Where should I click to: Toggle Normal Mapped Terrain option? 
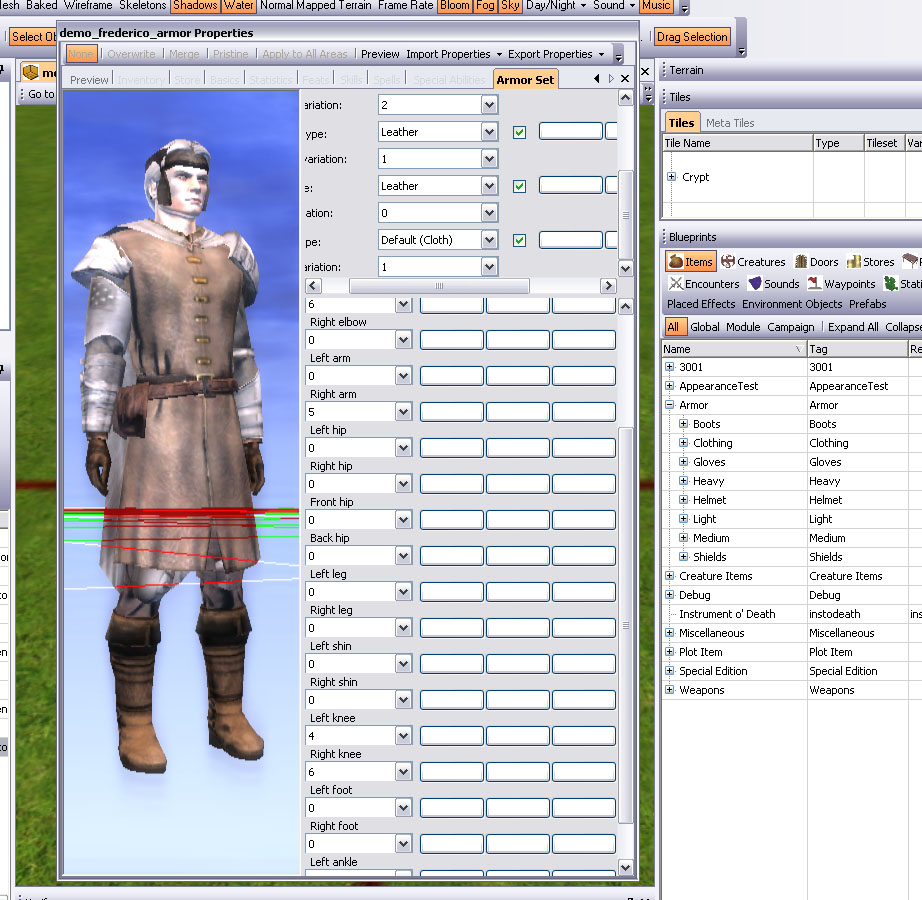[x=316, y=6]
